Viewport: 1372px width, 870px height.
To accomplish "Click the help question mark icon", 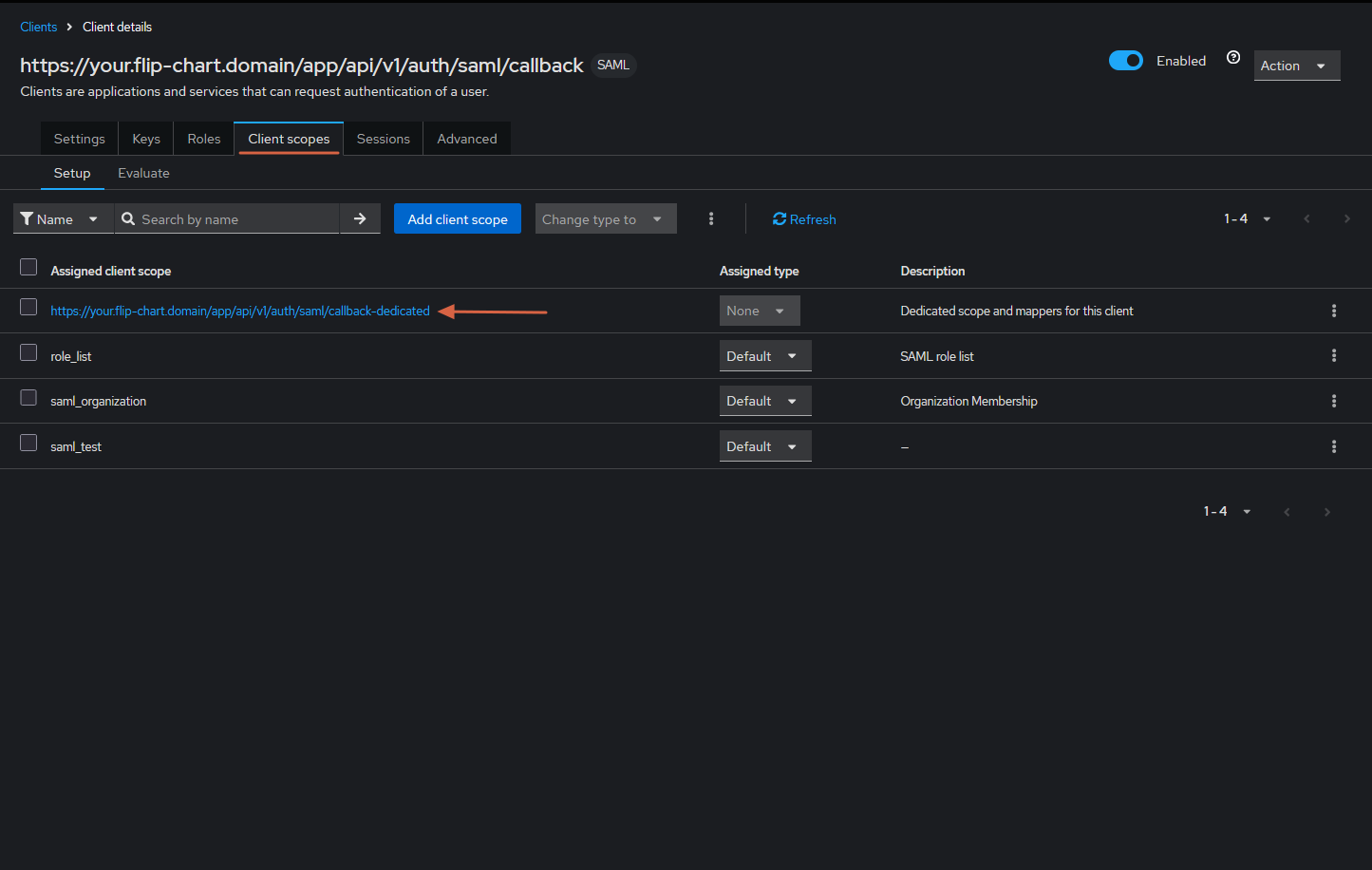I will (x=1233, y=58).
